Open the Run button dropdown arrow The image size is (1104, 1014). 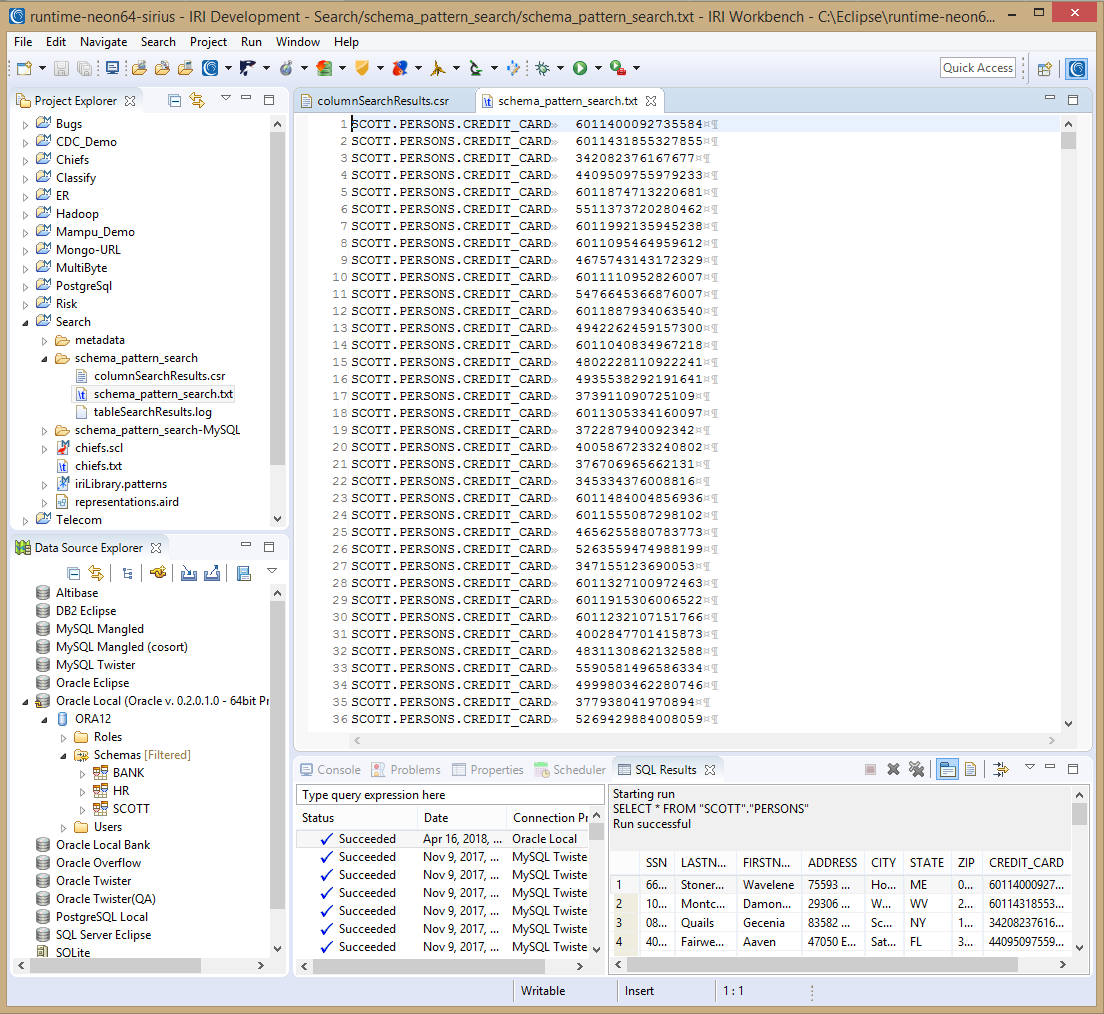(x=598, y=68)
